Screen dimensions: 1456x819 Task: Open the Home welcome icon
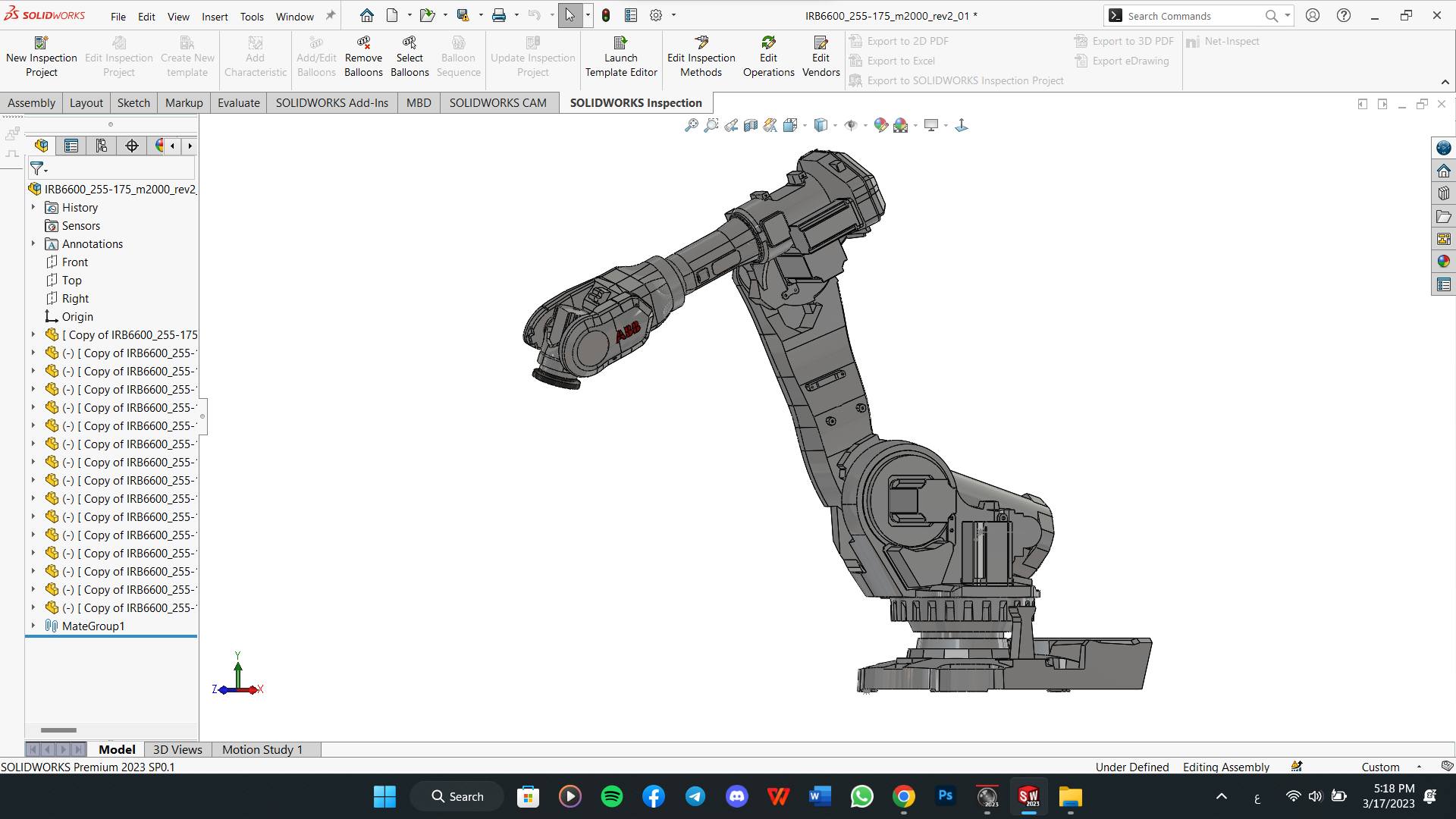[367, 15]
